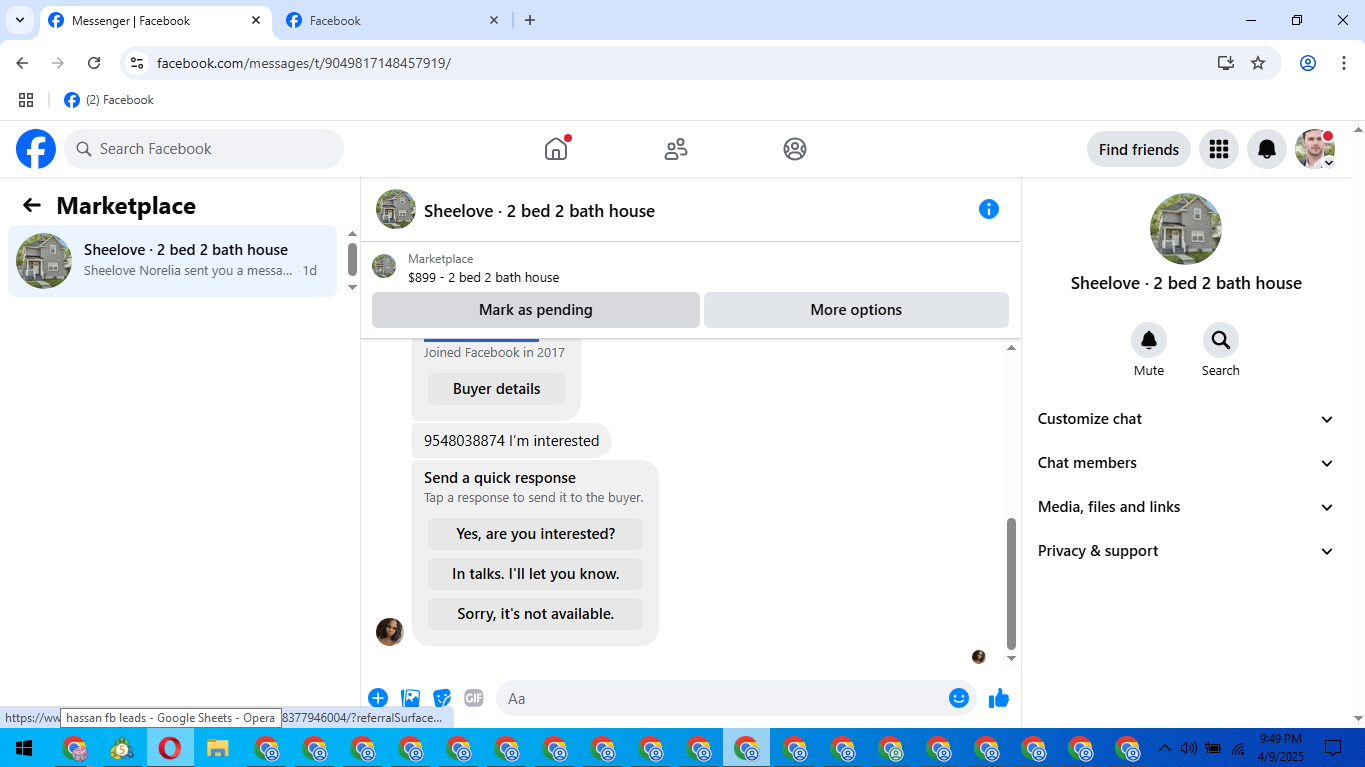Viewport: 1365px width, 767px height.
Task: Click large listing photo in right panel
Action: pos(1186,229)
